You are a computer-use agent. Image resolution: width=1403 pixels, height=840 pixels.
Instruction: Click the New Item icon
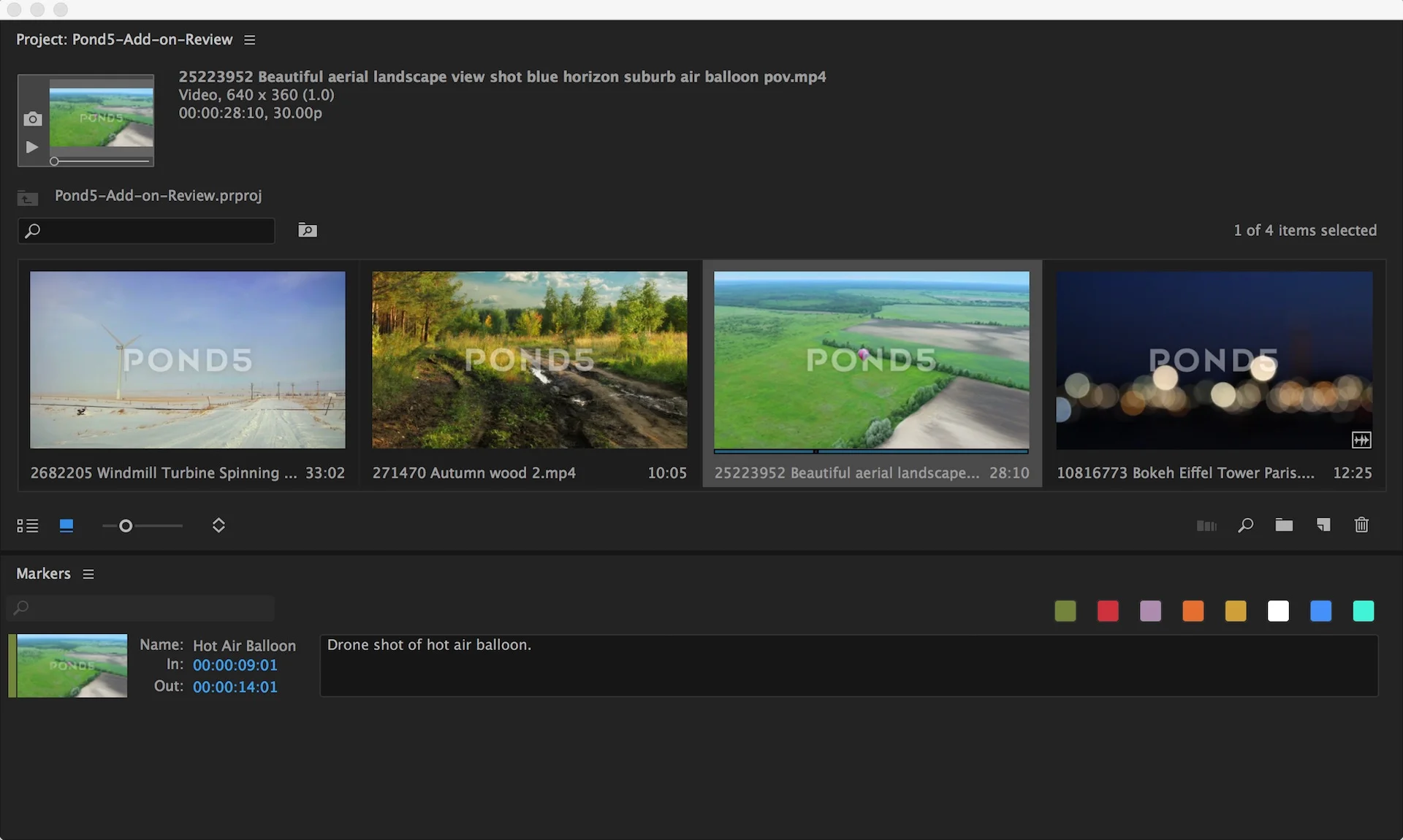pos(1323,525)
